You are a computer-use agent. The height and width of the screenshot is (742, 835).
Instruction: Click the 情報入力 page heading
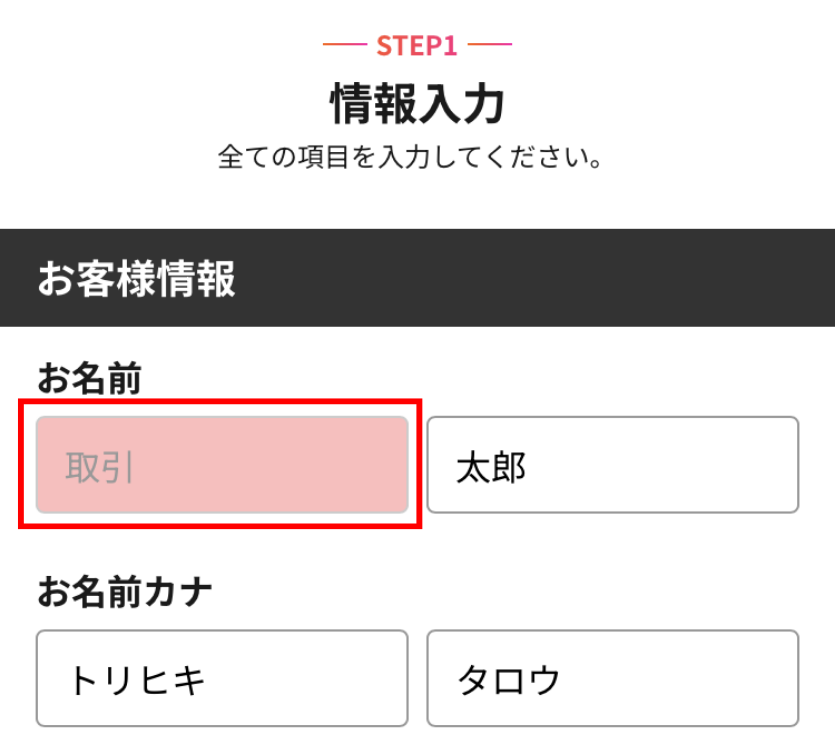coord(417,104)
